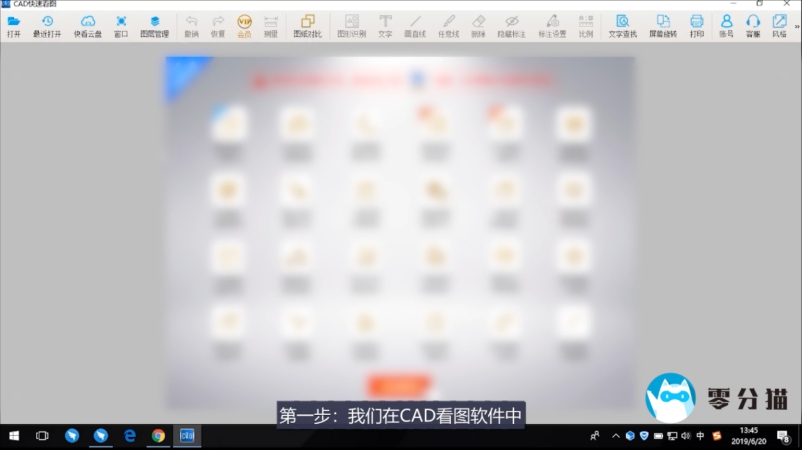Start 文字查找 text search
This screenshot has height=450, width=802.
[622, 26]
